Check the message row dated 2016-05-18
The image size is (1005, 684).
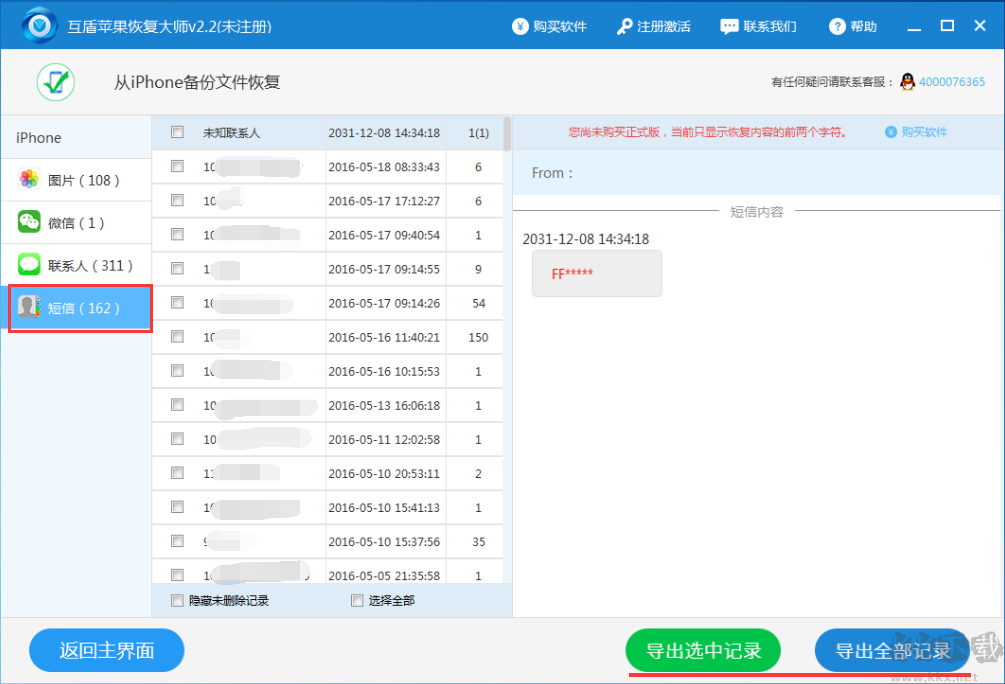click(177, 167)
